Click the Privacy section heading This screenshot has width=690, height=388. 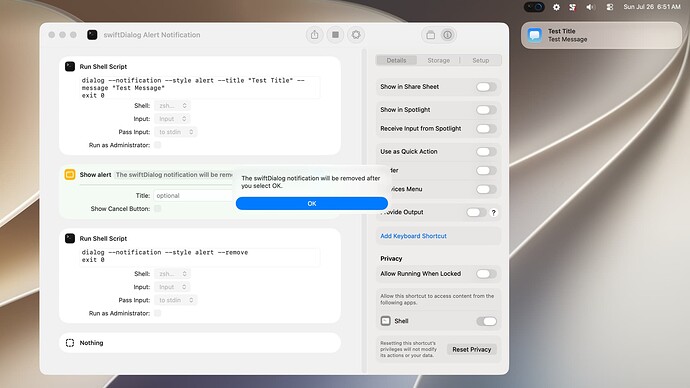(391, 259)
